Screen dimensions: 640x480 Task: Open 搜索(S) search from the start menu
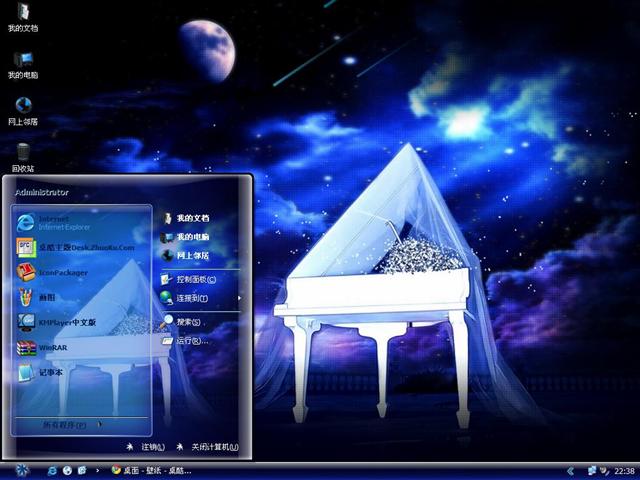(180, 322)
